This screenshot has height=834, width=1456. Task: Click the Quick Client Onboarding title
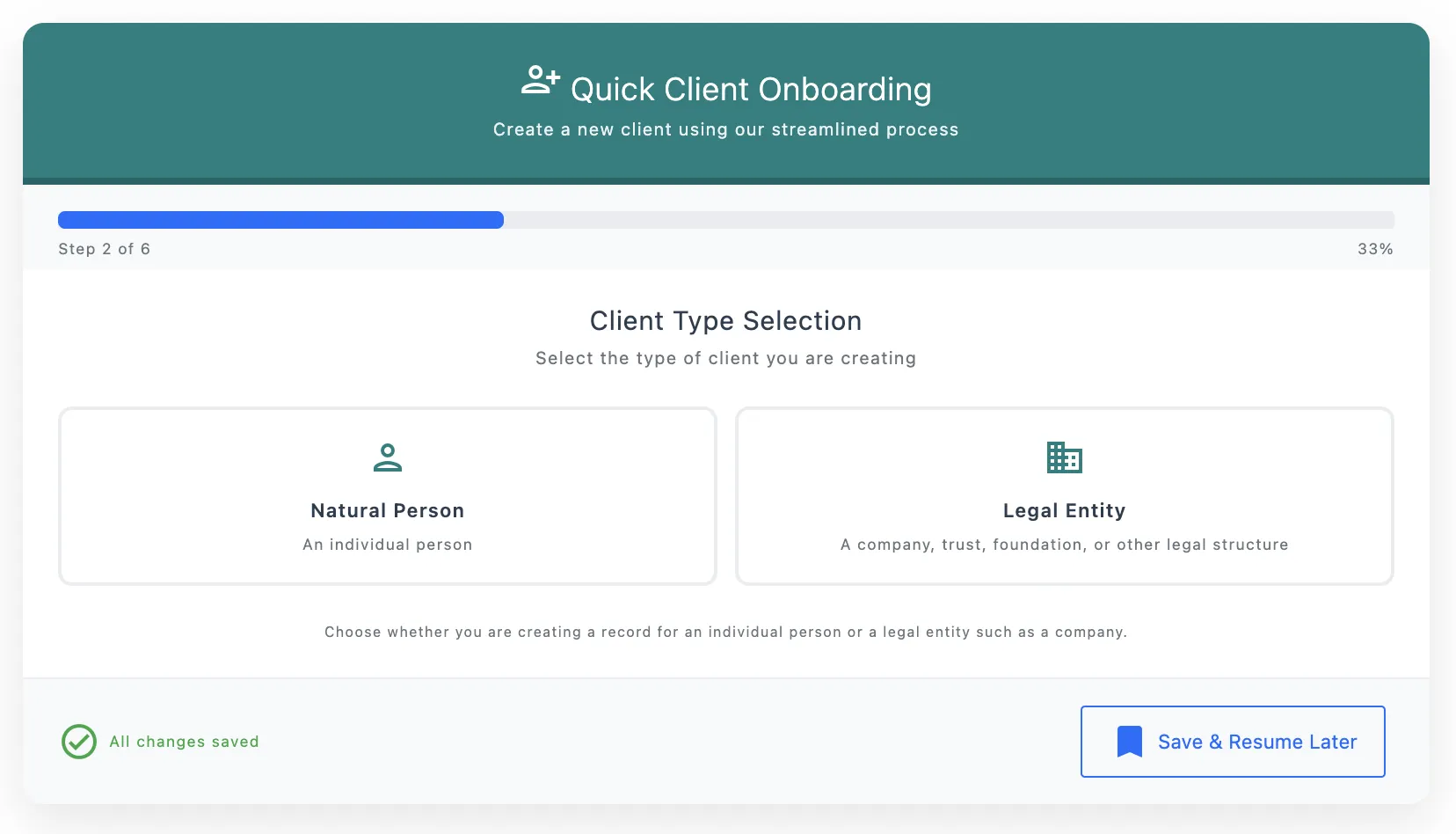click(751, 89)
